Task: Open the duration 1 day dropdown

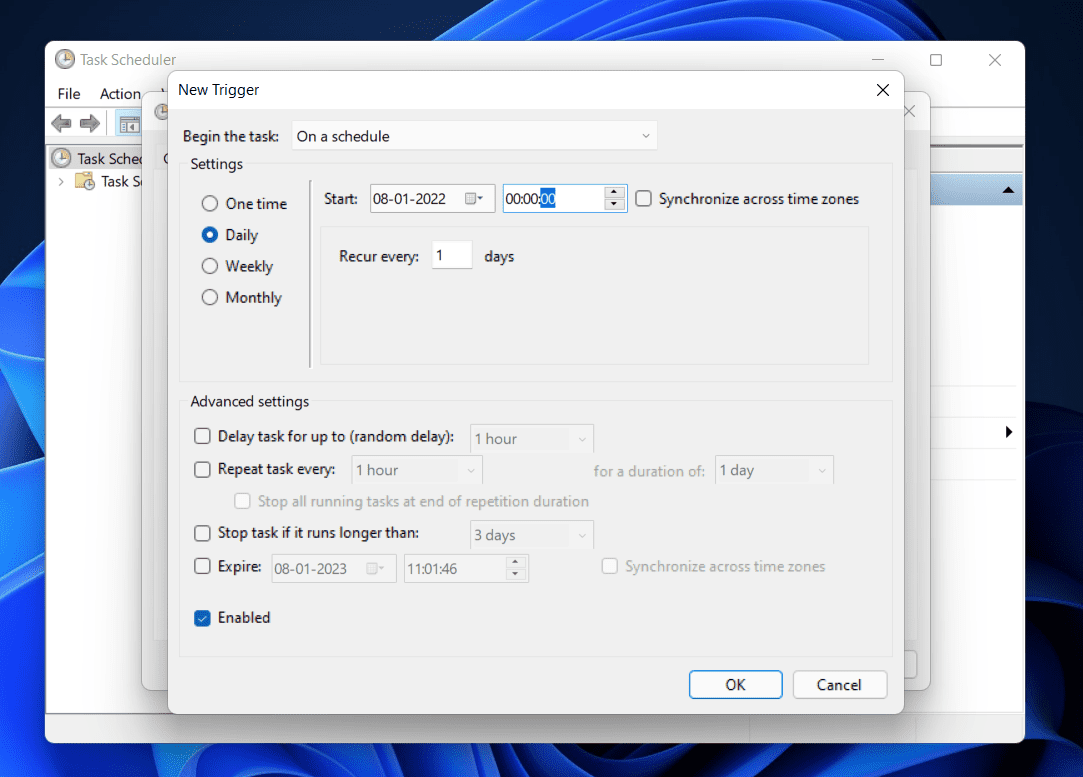Action: (x=774, y=470)
